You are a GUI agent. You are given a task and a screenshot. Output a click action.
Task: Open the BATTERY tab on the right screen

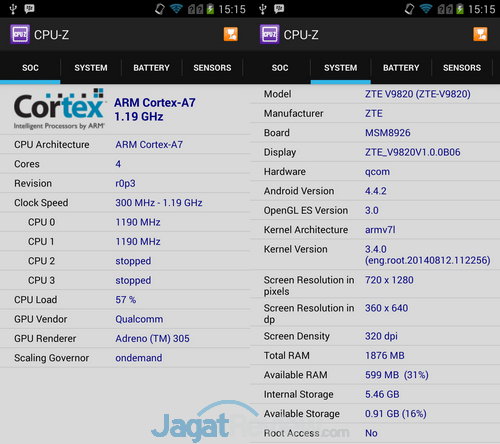[x=401, y=68]
